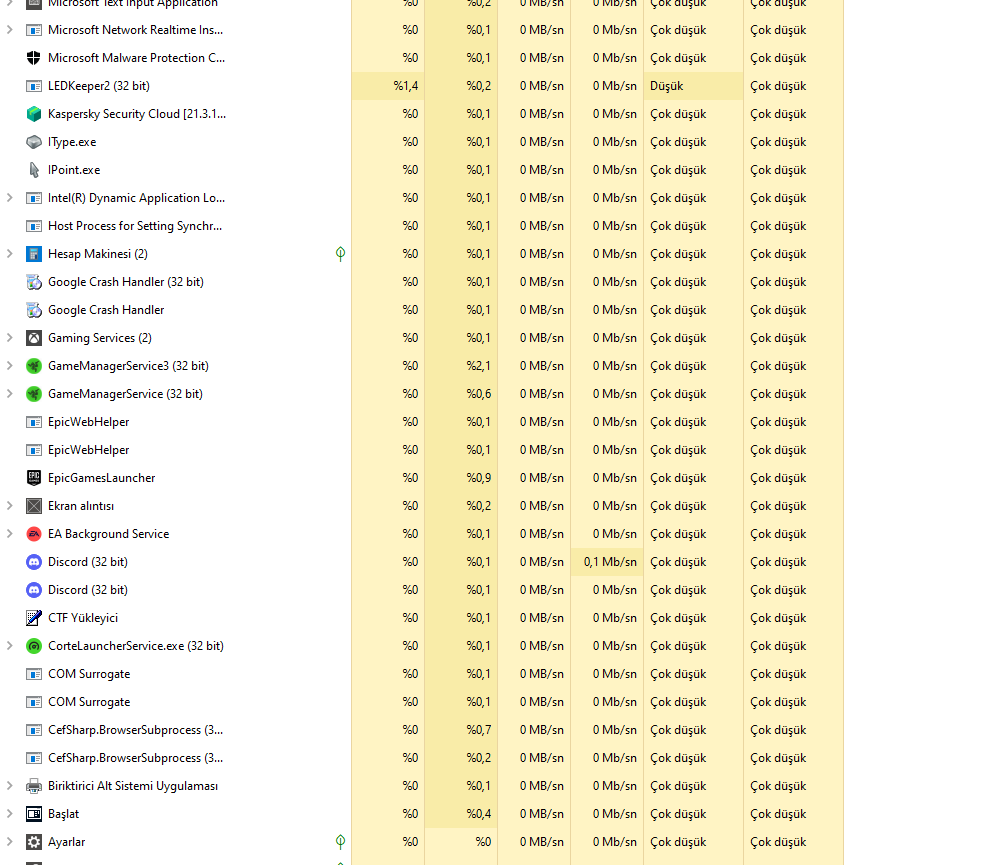The image size is (994, 865).
Task: Click the Discord icon with 0,1 Mb/sn network
Action: pos(34,562)
